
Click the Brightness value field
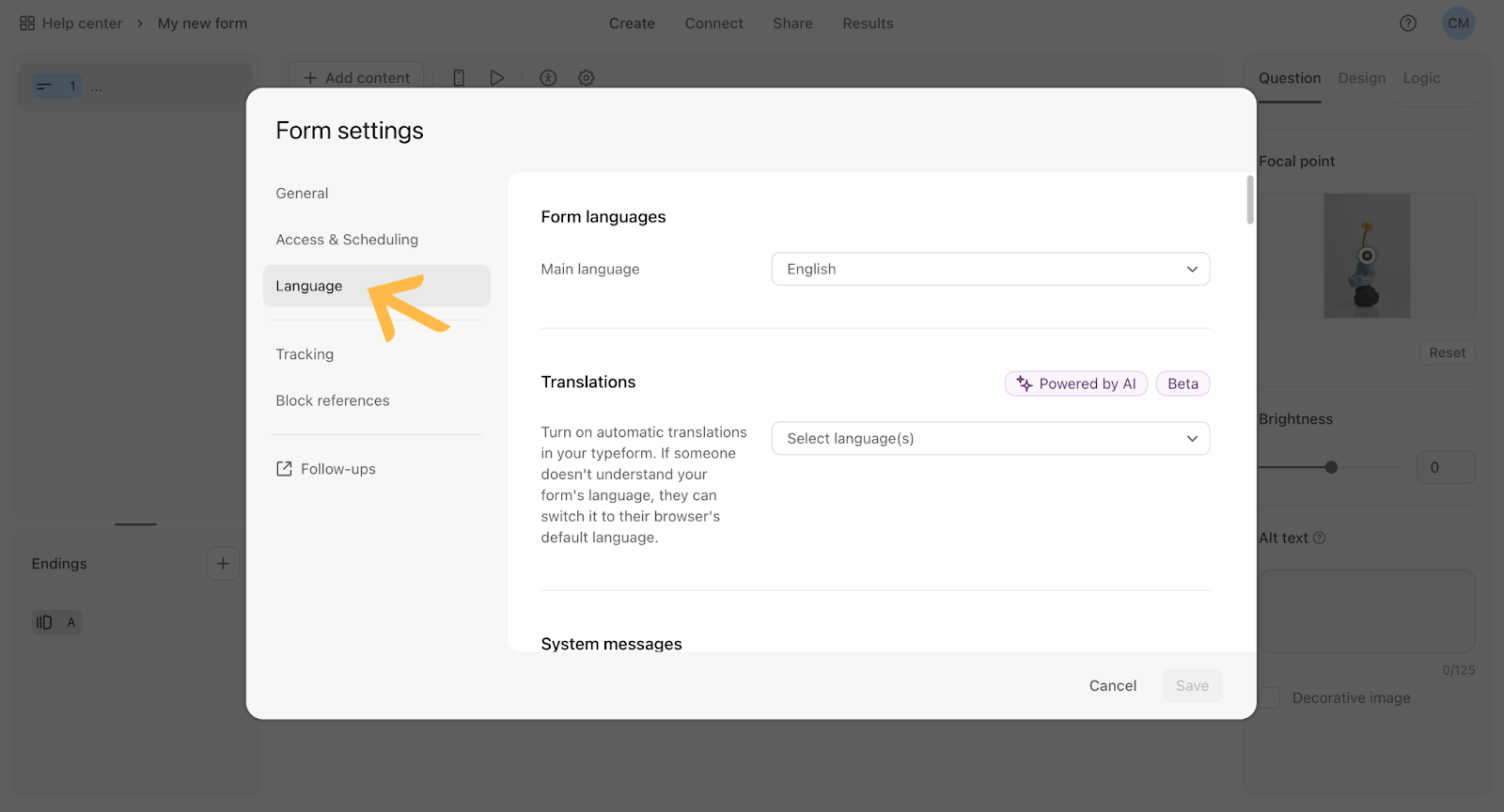click(x=1446, y=467)
